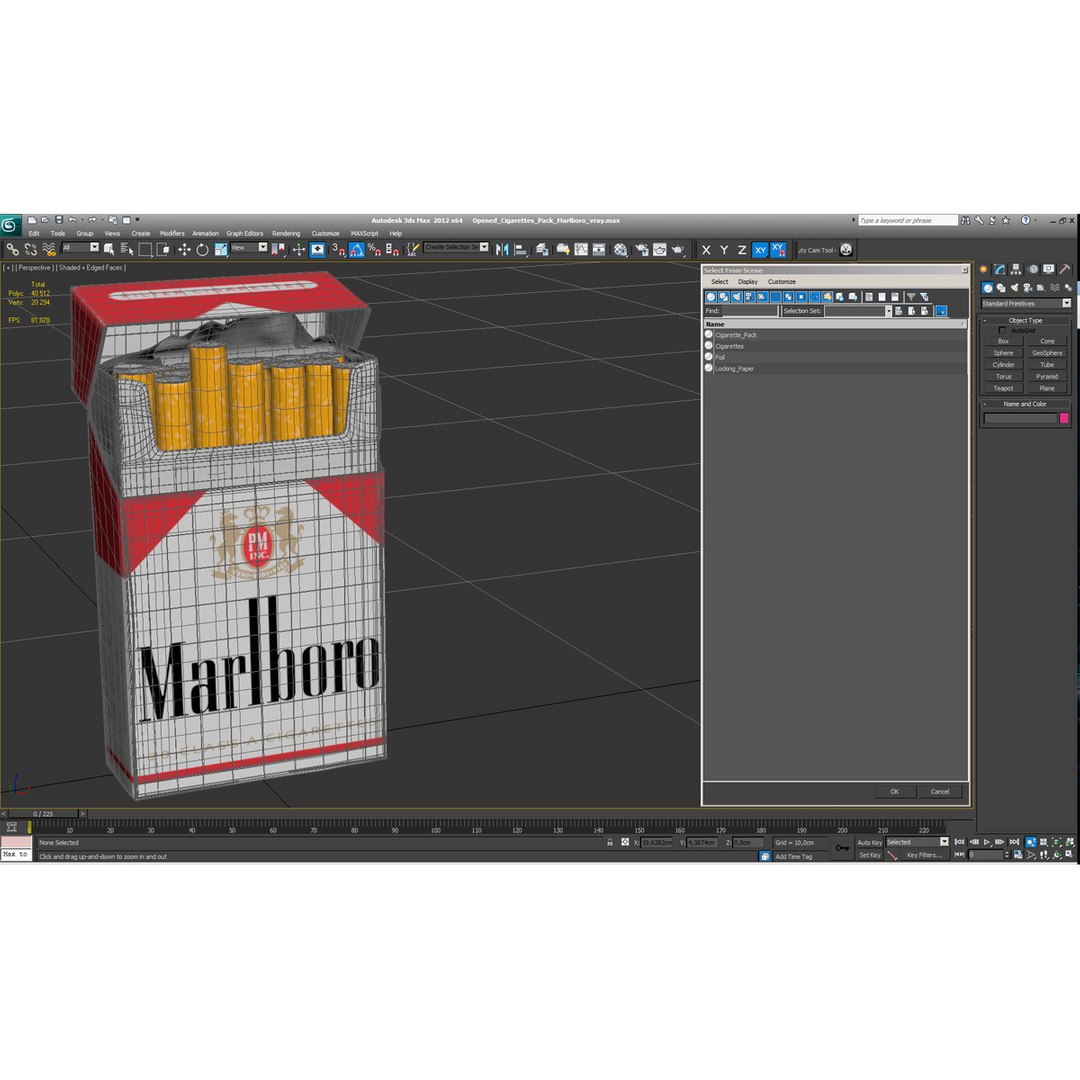Open the selection filter All dropdown
The height and width of the screenshot is (1080, 1080).
tap(81, 247)
